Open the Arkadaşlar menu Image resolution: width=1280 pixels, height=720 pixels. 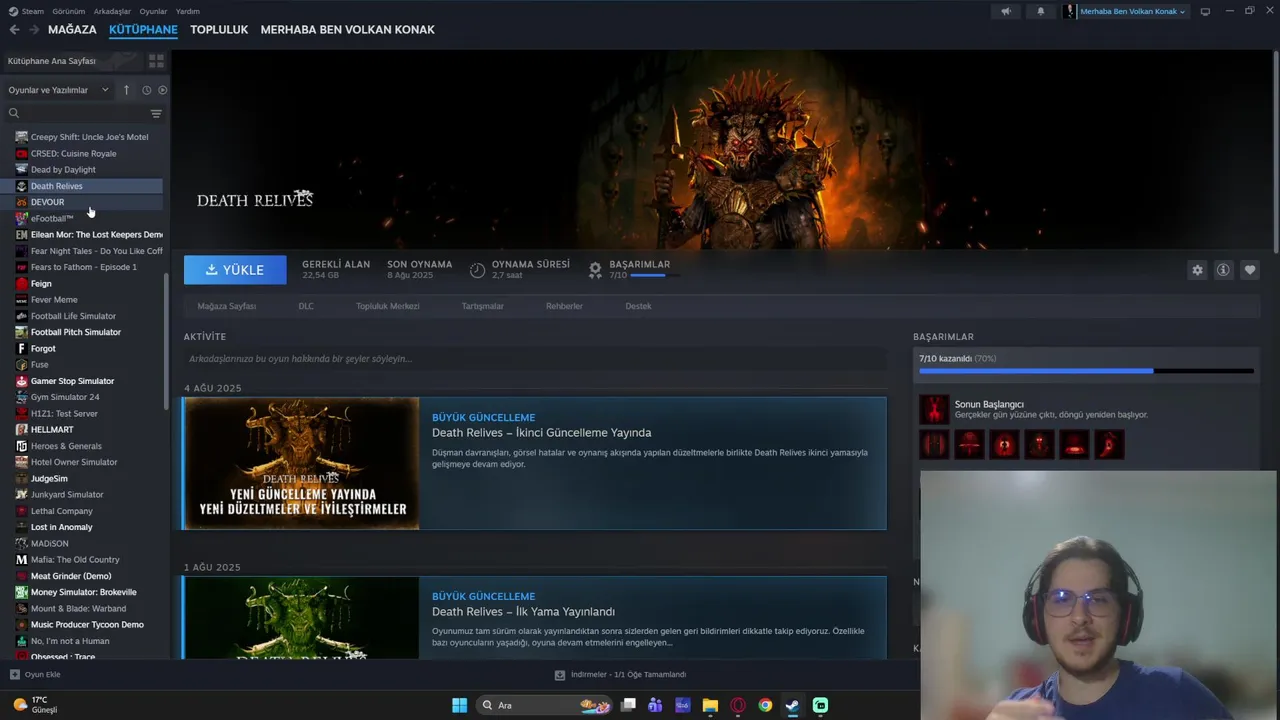112,11
